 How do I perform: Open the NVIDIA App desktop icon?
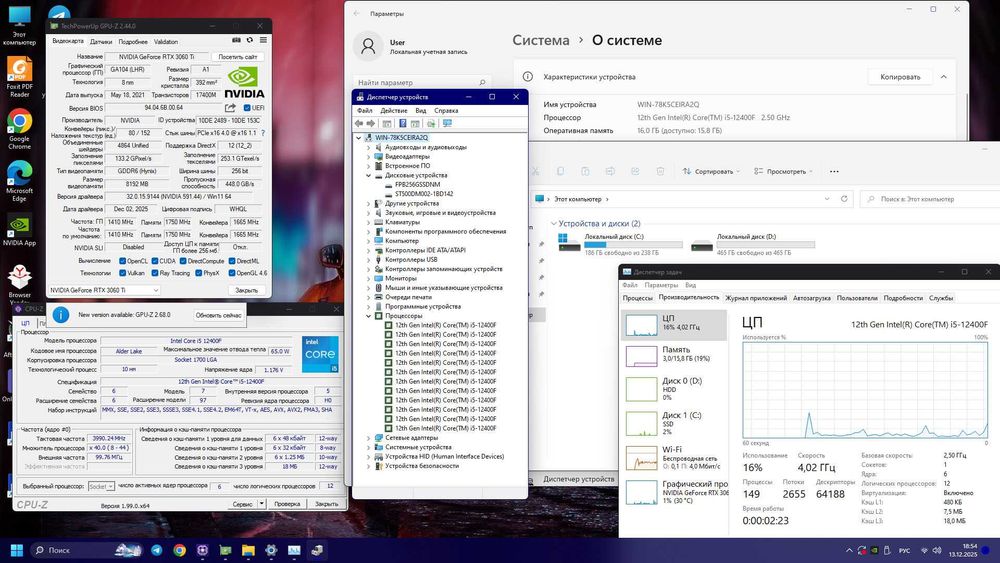tap(19, 227)
